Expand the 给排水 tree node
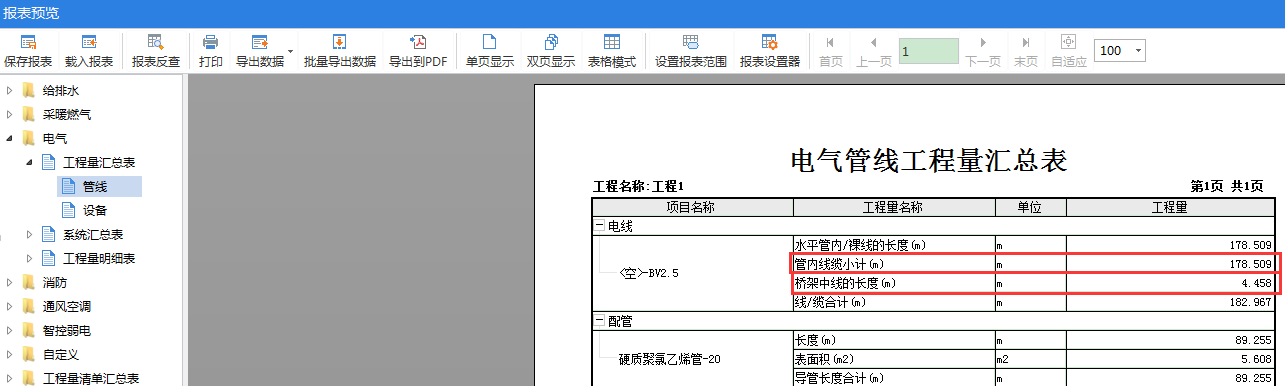The height and width of the screenshot is (386, 1285). 9,90
